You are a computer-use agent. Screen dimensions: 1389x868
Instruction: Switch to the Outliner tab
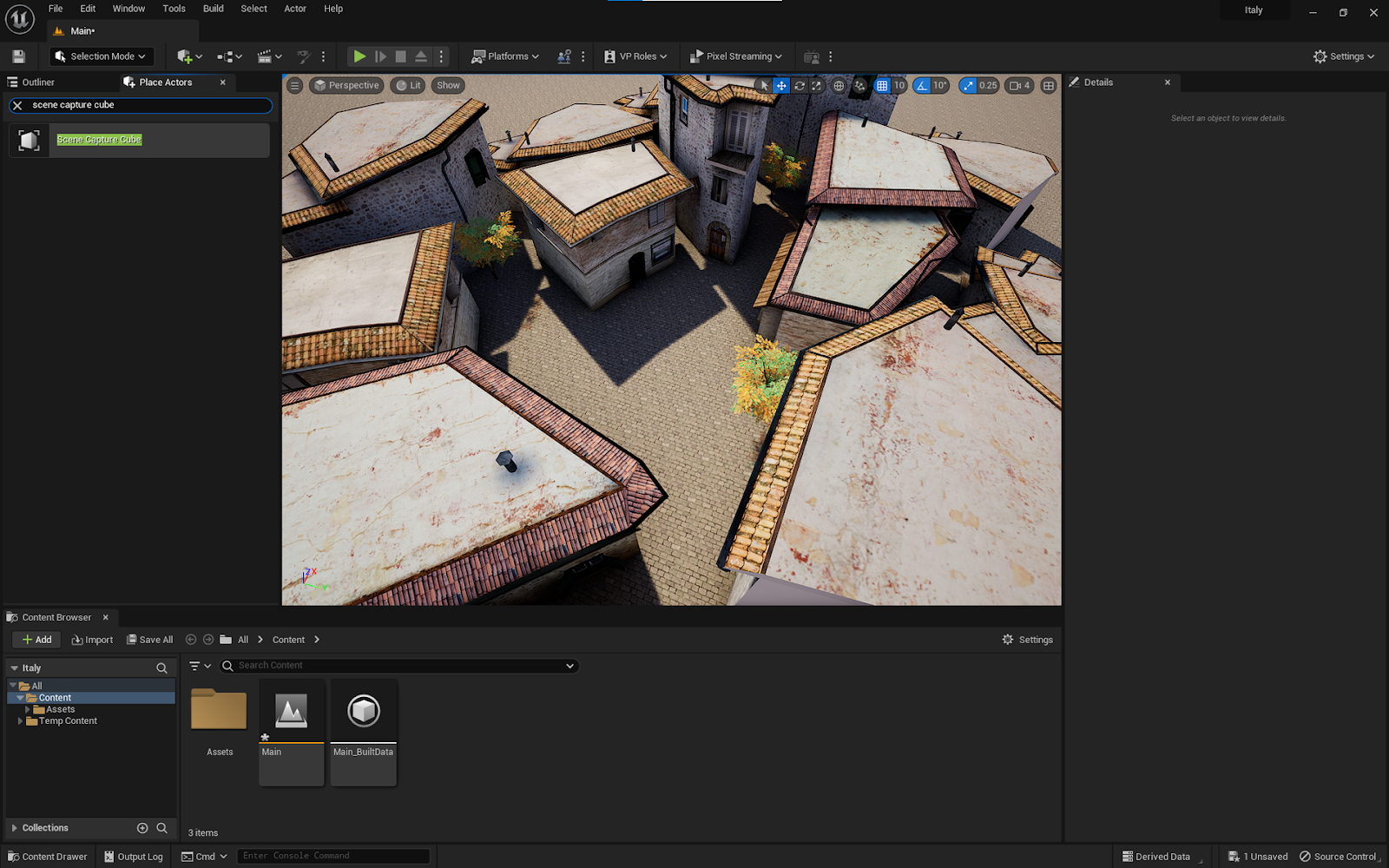(38, 82)
